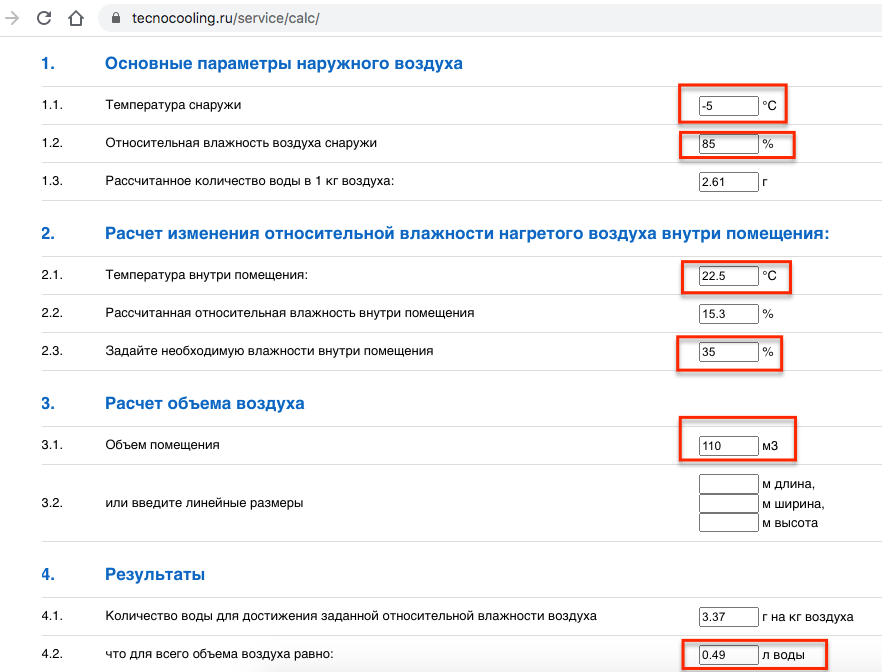Edit outside temperature field showing -5
882x672 pixels.
click(728, 106)
